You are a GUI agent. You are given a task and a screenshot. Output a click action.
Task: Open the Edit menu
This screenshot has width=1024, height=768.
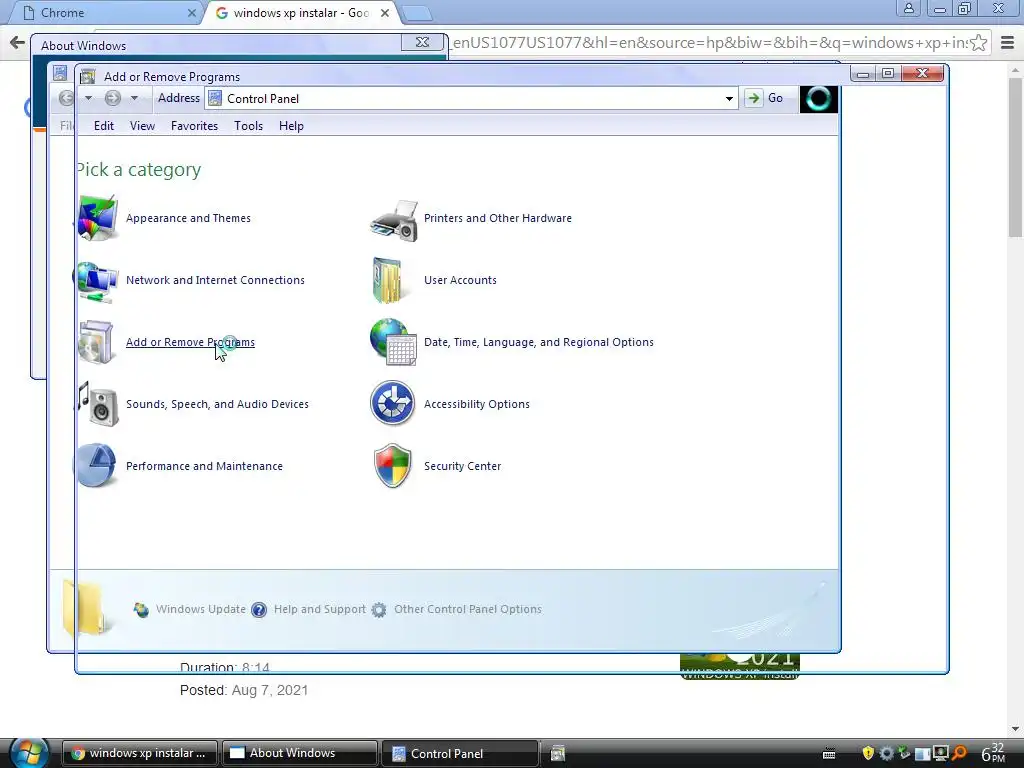[104, 126]
